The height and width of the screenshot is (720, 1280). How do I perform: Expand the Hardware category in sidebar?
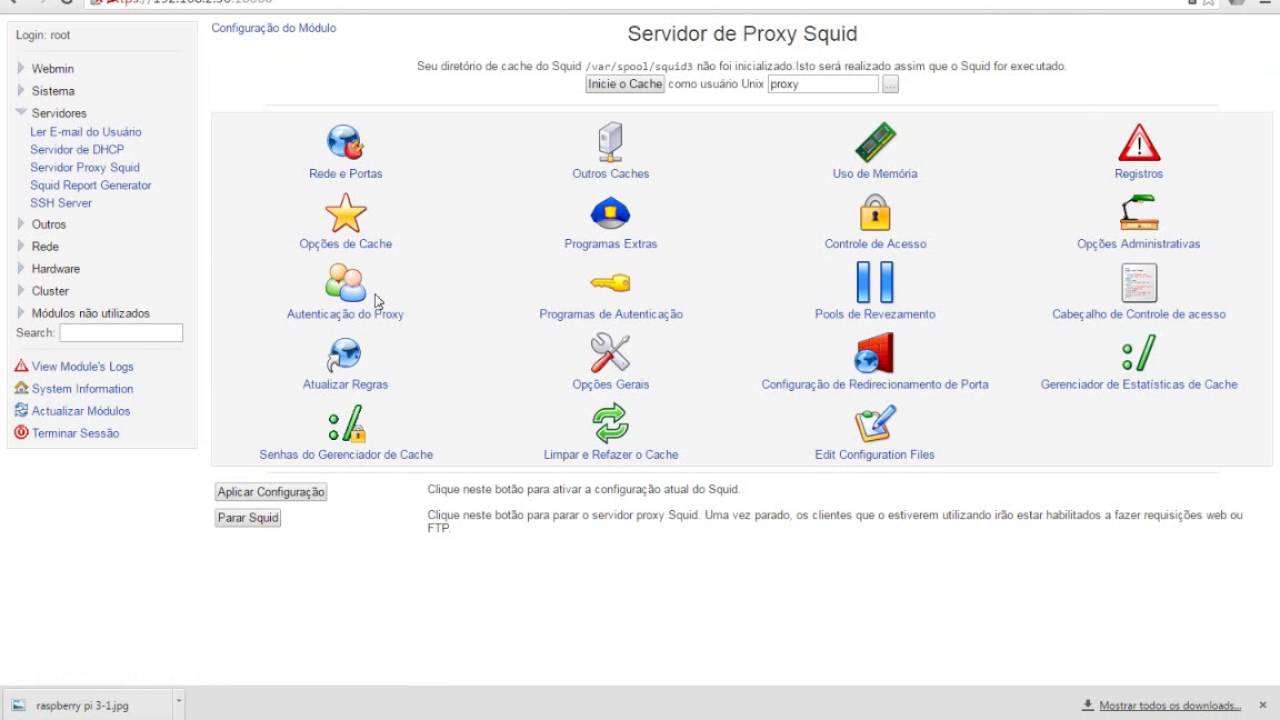click(x=21, y=268)
